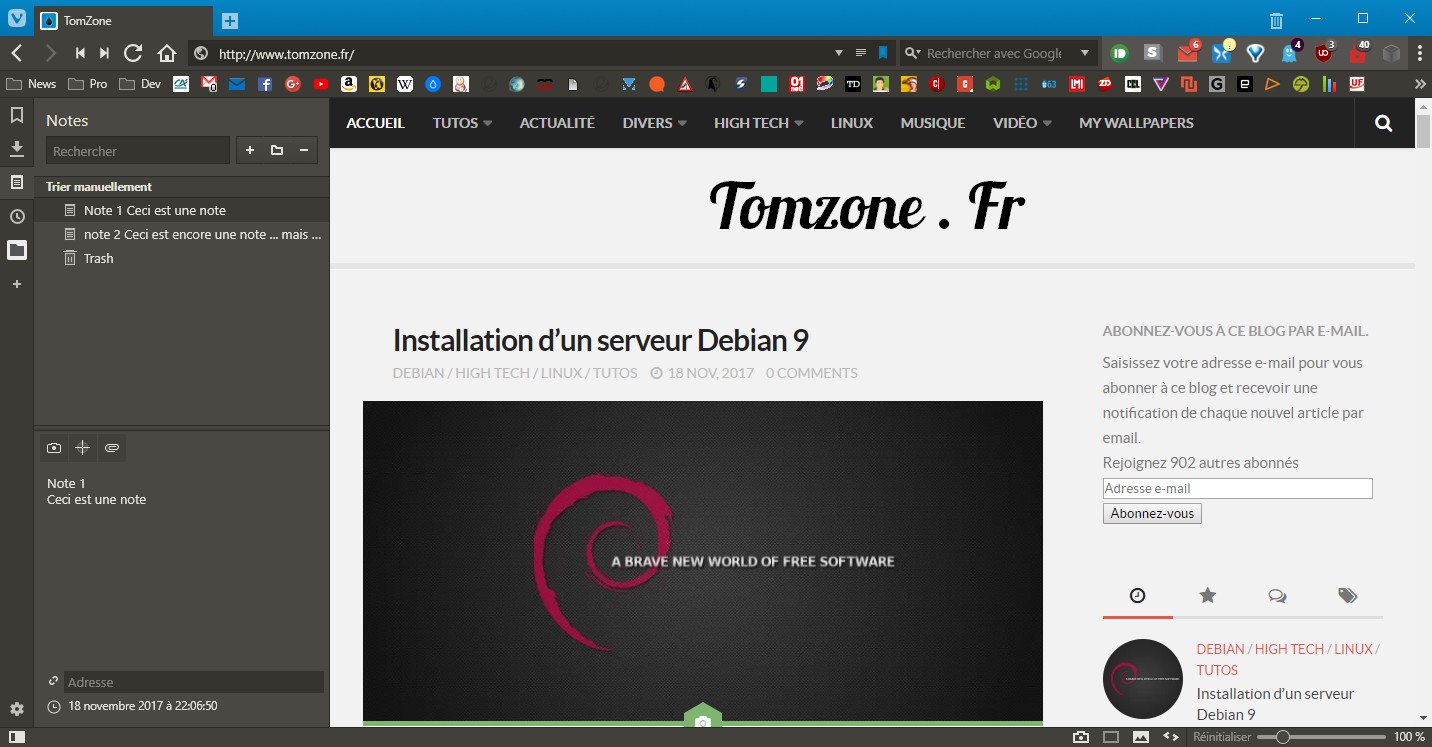Open the Amazon bookmark
Image resolution: width=1432 pixels, height=747 pixels.
coord(349,84)
